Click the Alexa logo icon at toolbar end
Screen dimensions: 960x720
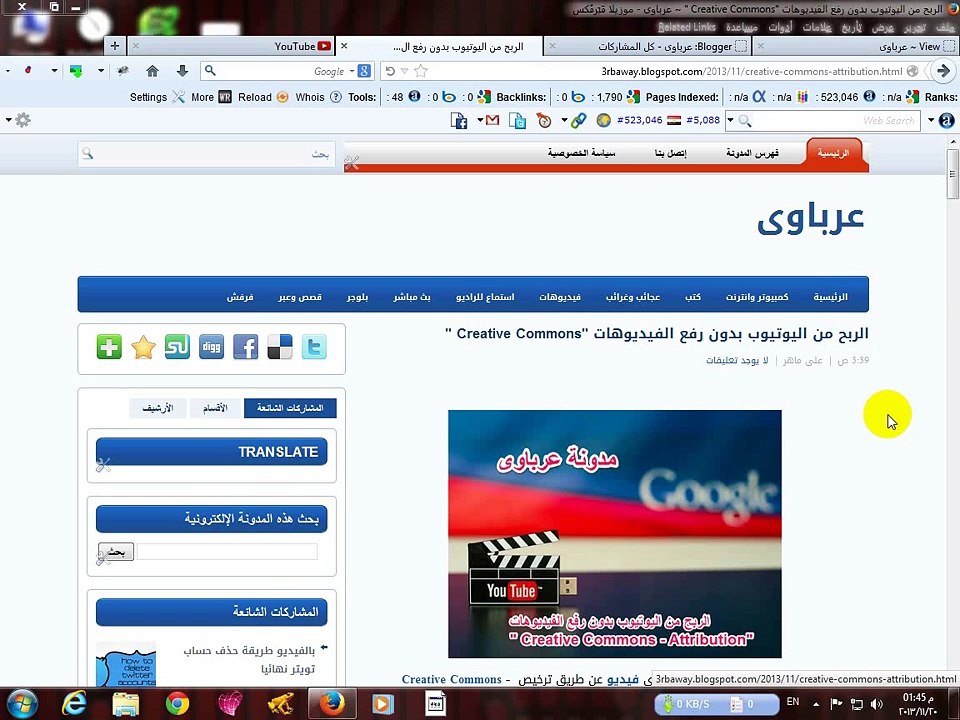point(947,120)
